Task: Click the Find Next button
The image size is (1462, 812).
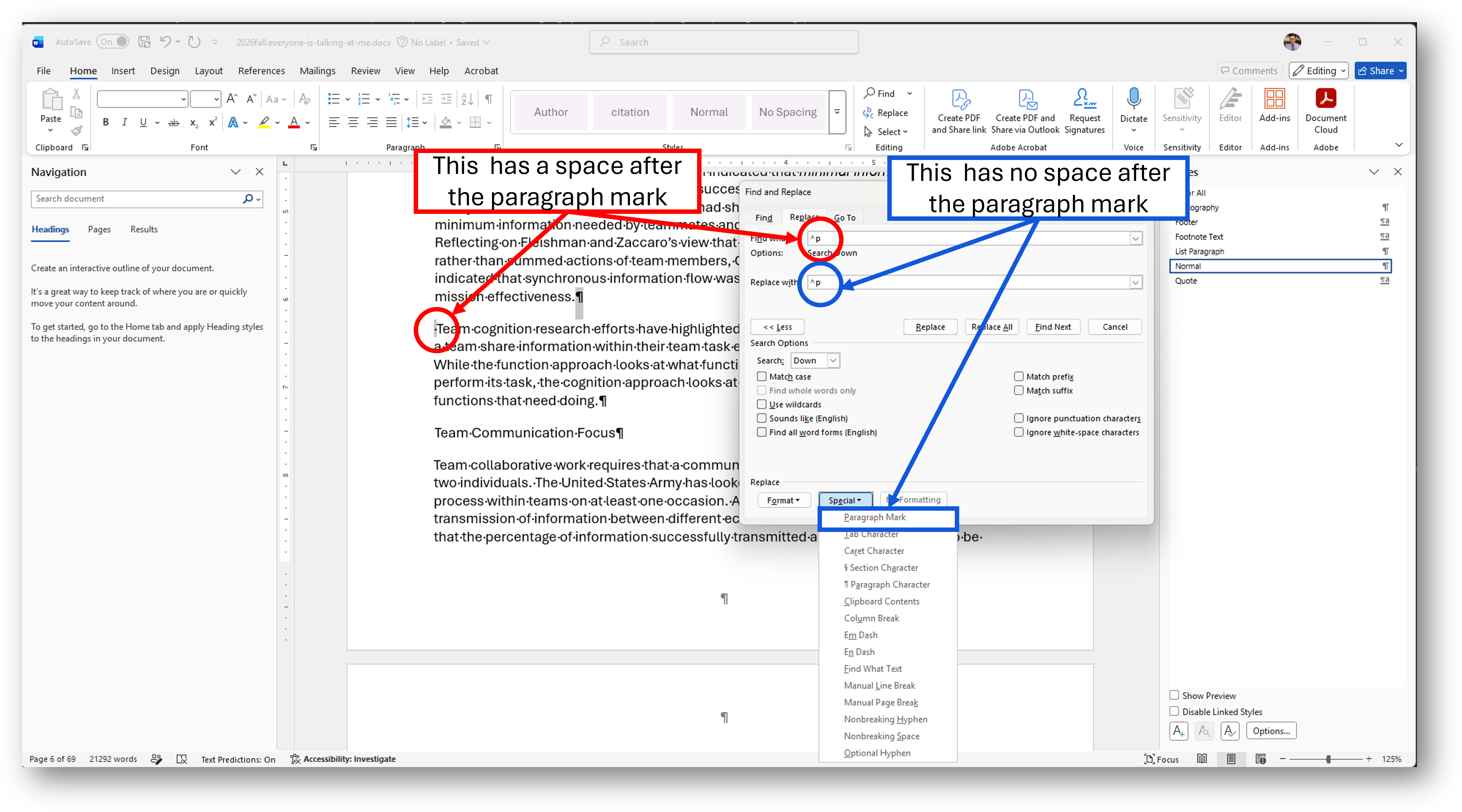Action: (1053, 327)
